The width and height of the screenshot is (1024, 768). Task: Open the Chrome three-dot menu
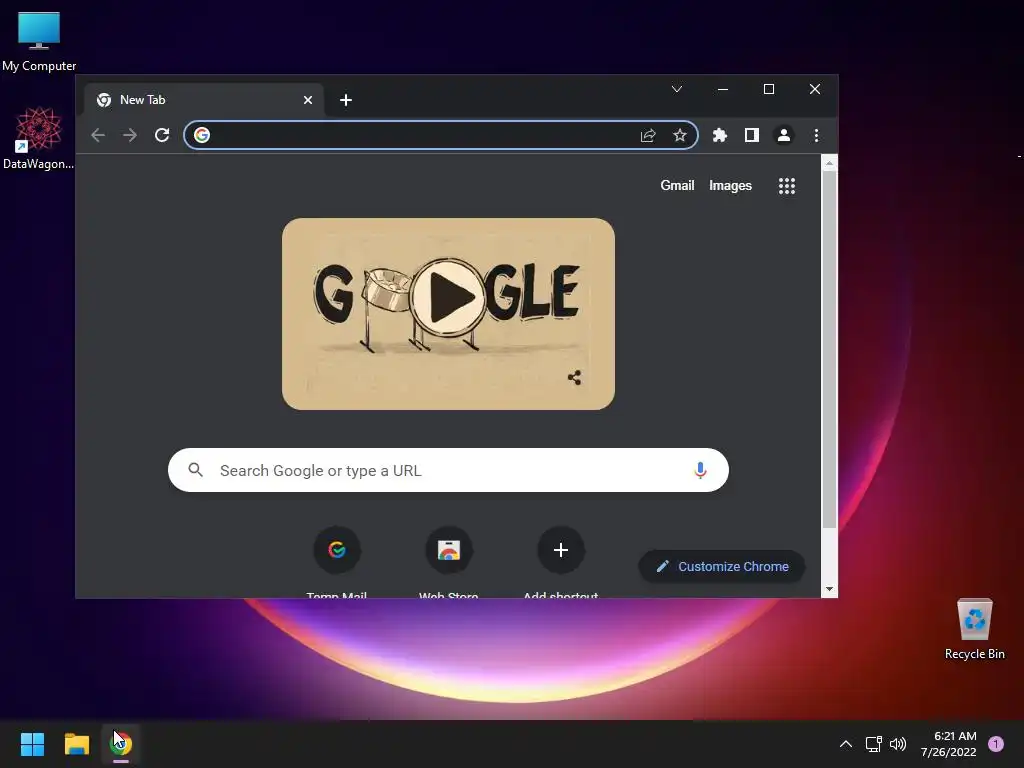[x=816, y=135]
